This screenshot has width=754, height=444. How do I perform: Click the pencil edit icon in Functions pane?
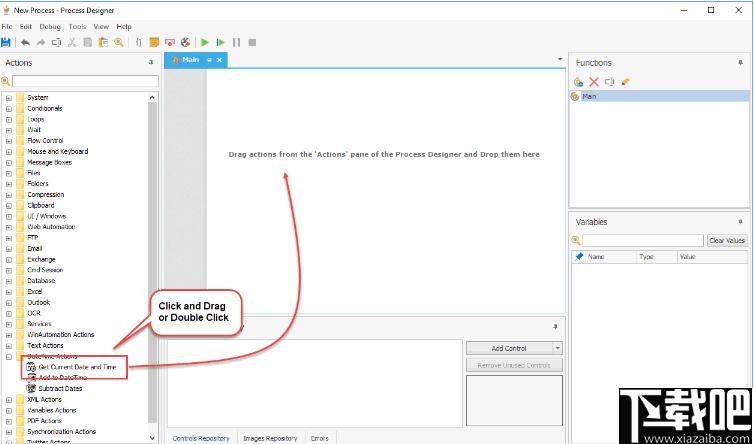(x=625, y=82)
